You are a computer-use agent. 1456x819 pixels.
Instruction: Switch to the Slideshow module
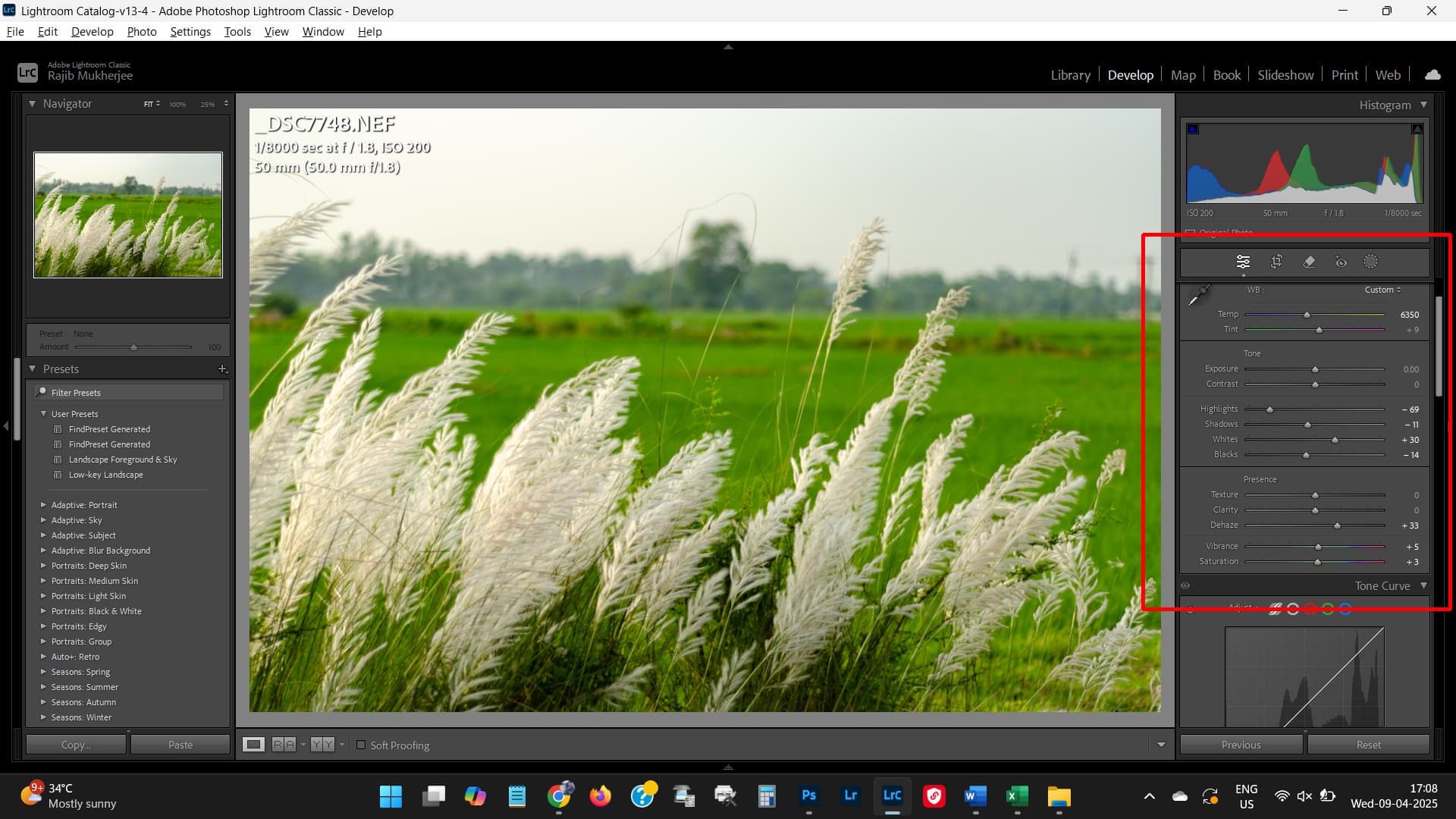click(x=1285, y=75)
